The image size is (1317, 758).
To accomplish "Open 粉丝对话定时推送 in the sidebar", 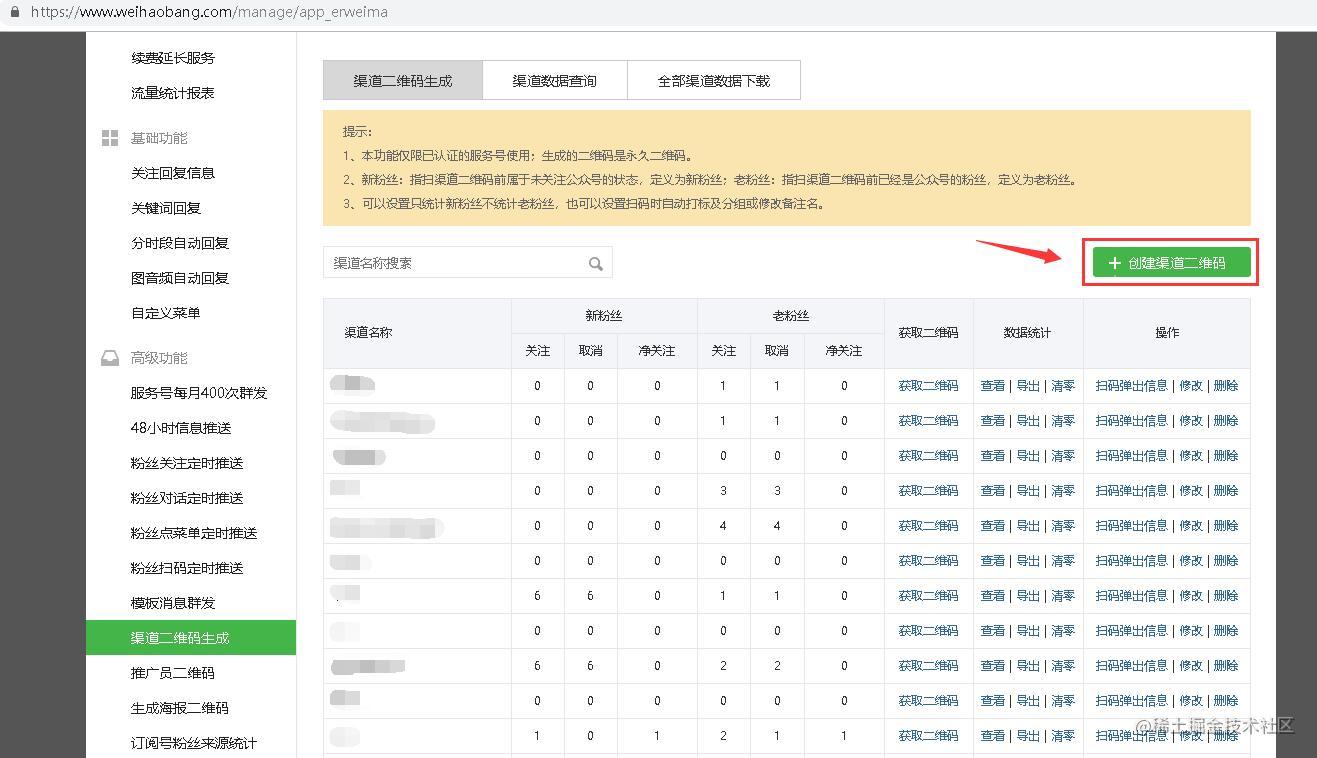I will tap(187, 498).
